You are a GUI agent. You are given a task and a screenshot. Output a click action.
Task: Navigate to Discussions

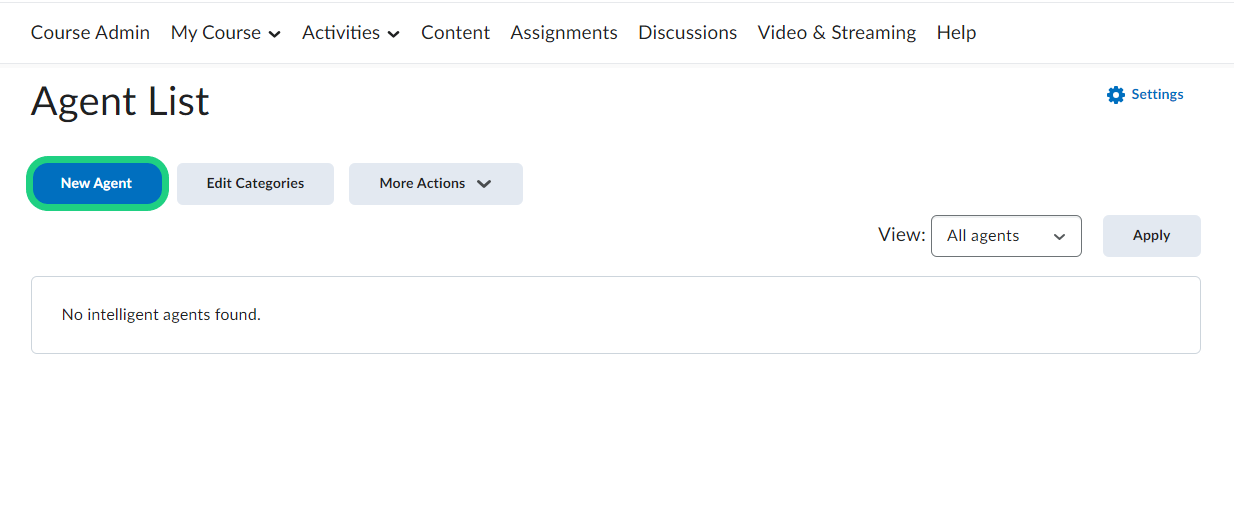(x=687, y=33)
